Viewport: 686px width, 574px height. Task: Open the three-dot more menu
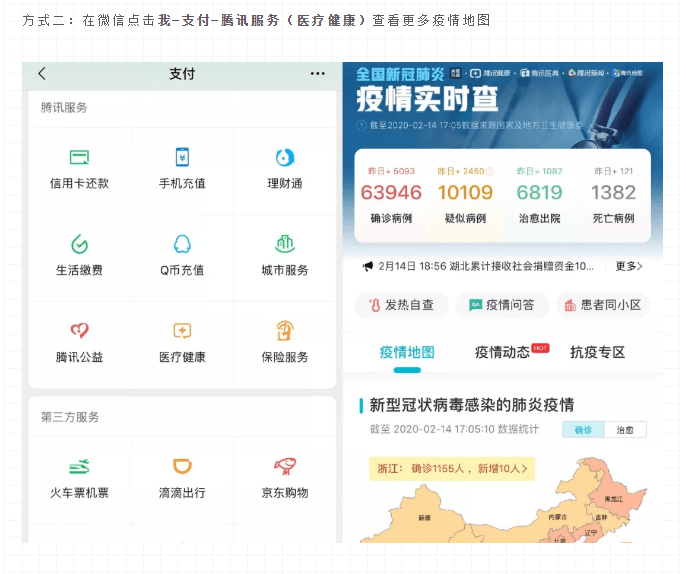click(318, 74)
